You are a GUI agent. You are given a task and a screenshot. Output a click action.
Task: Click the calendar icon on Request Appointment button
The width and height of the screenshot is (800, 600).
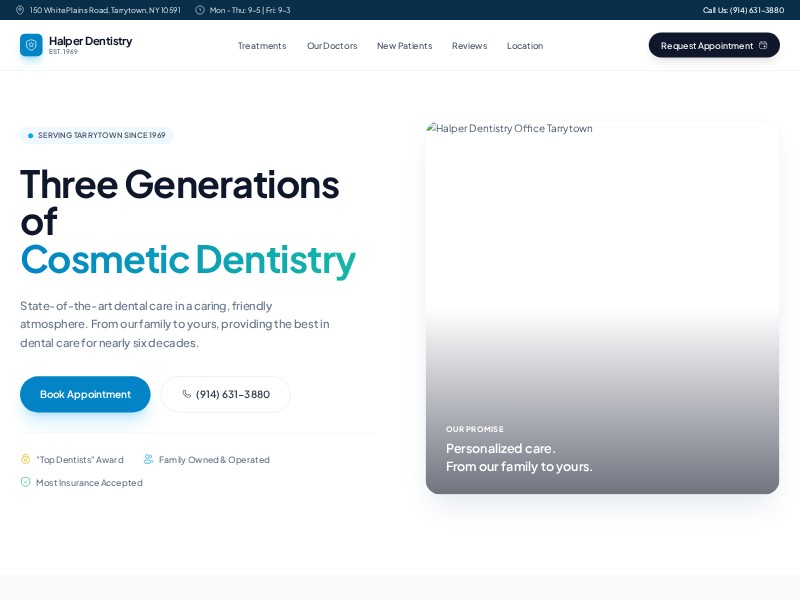pos(763,45)
